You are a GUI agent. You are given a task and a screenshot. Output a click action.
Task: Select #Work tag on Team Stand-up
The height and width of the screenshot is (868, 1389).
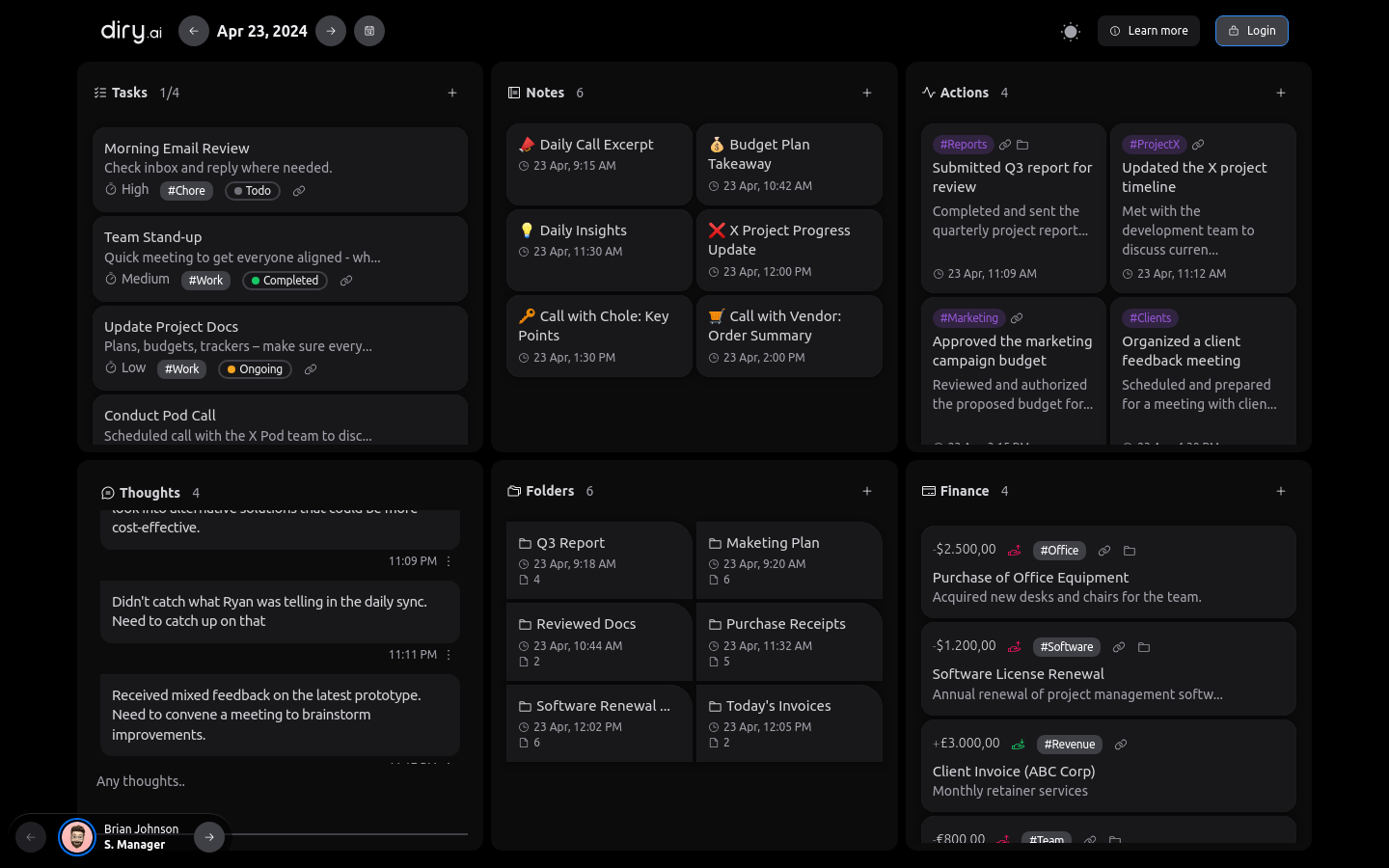[205, 281]
